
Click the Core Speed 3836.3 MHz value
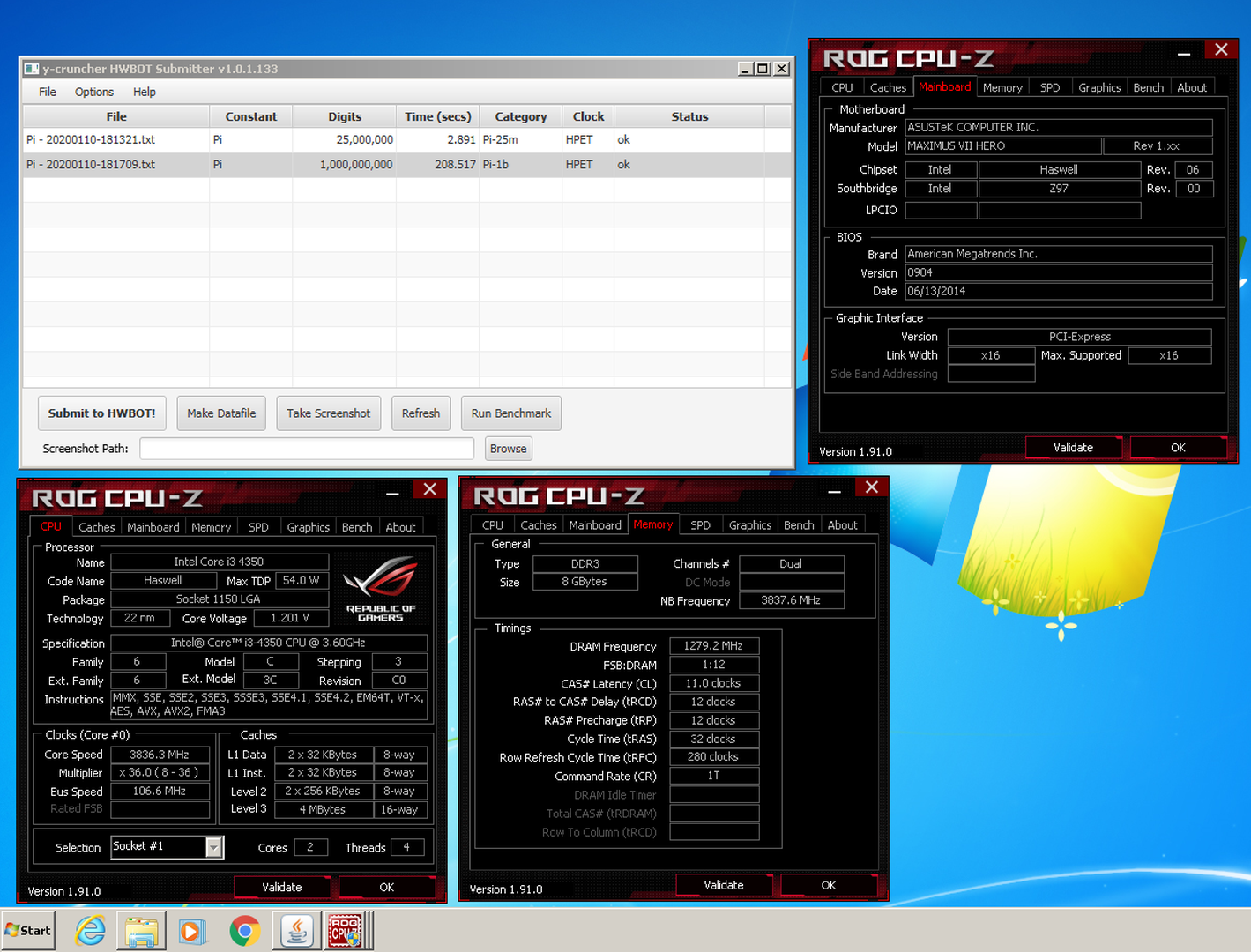point(160,755)
